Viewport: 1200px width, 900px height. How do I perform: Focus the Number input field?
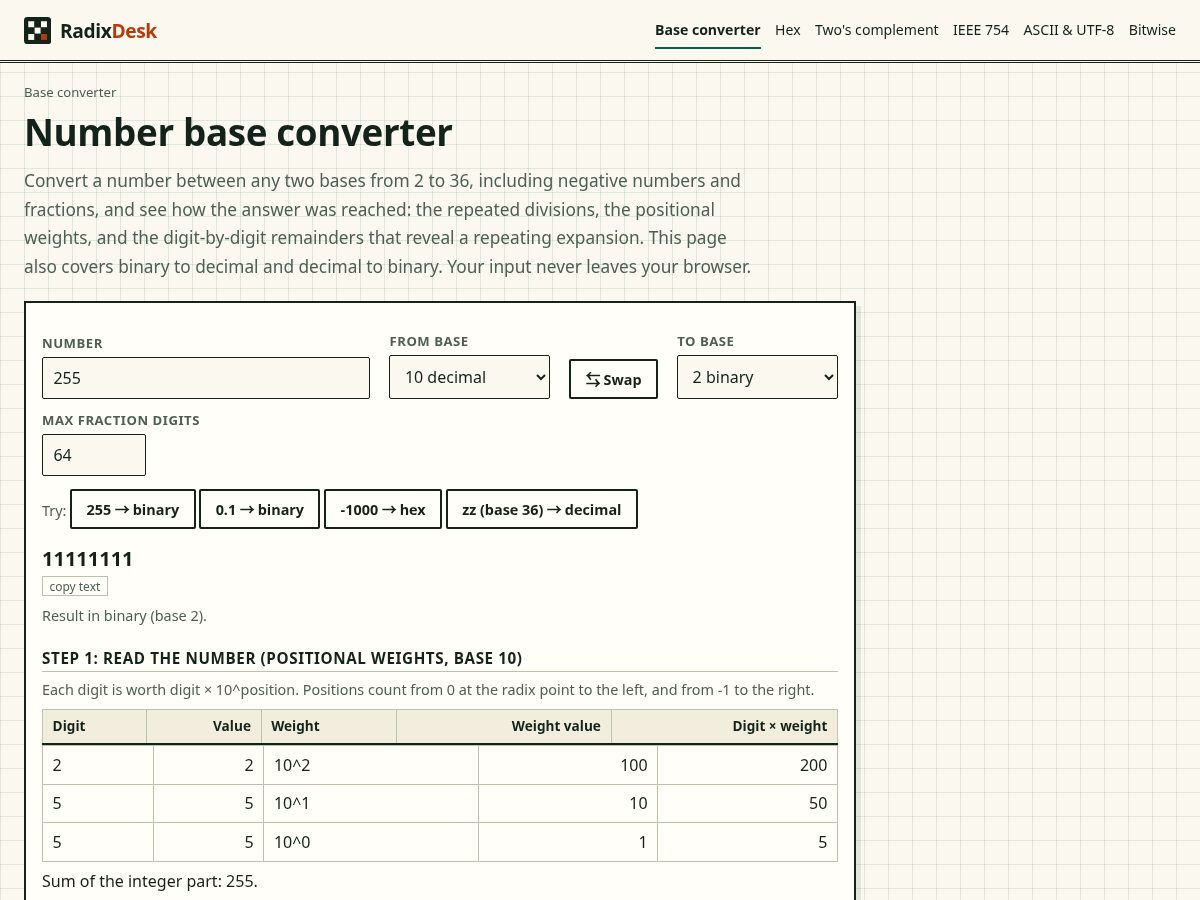click(206, 378)
